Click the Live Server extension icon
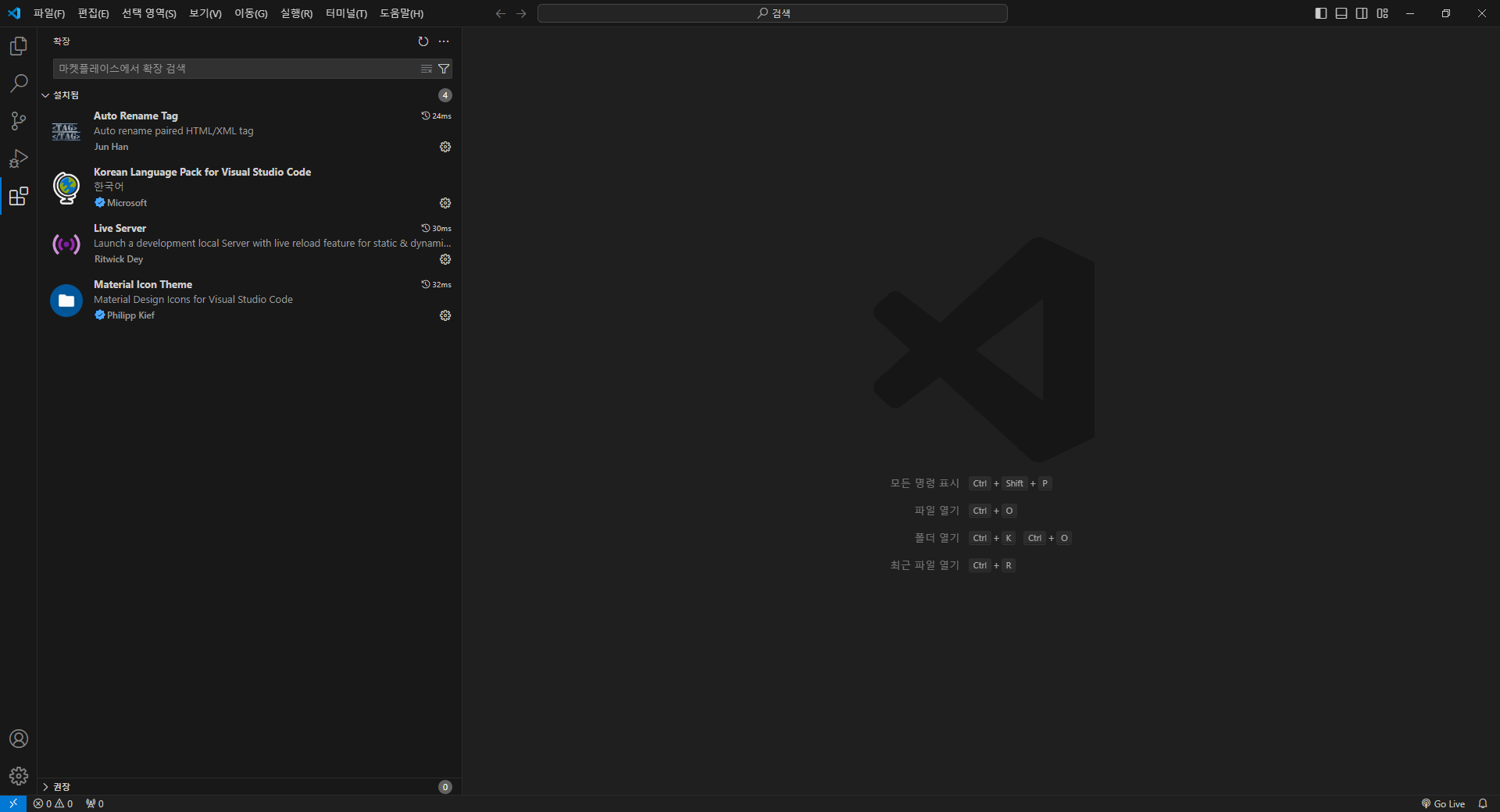This screenshot has height=812, width=1500. (x=66, y=244)
